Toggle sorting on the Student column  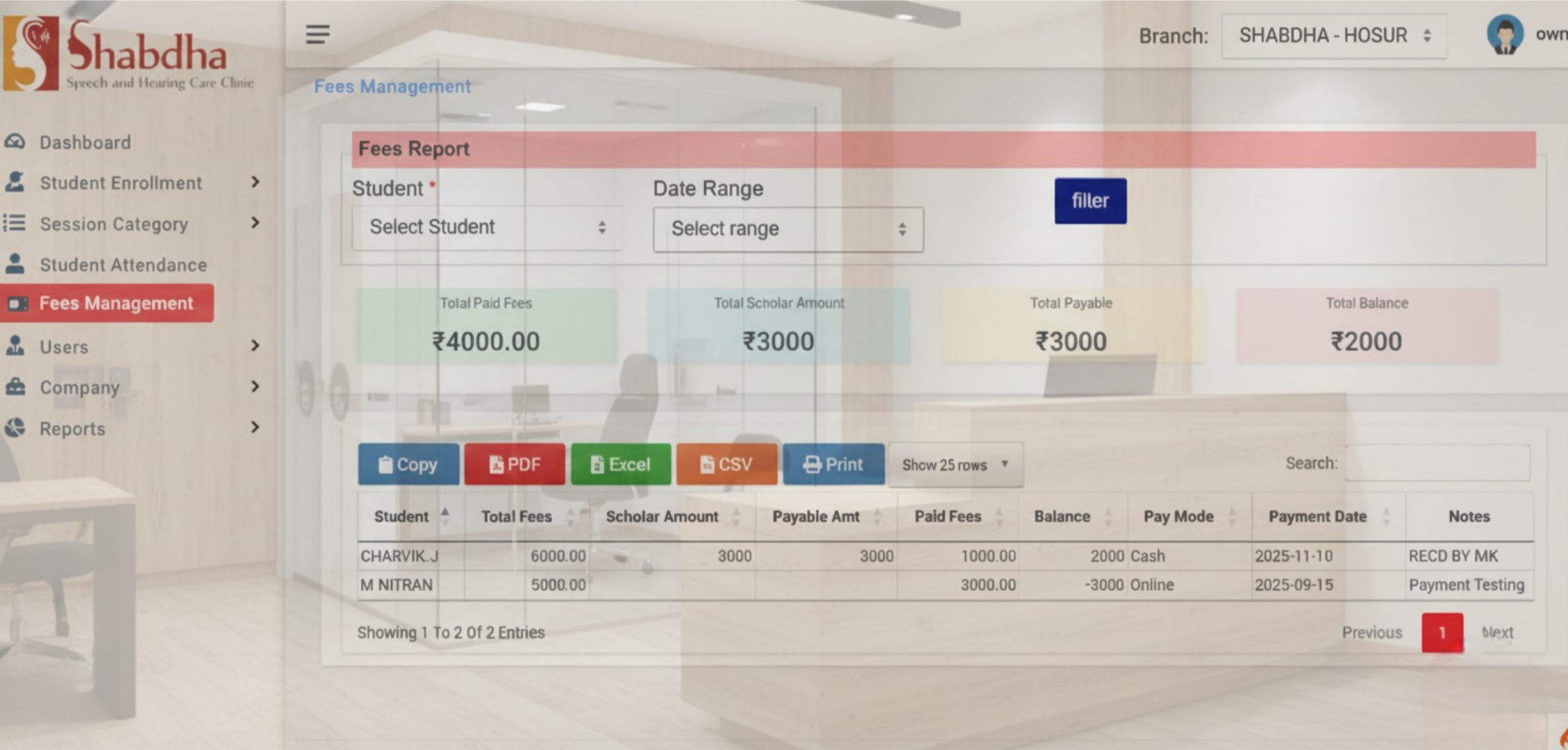pyautogui.click(x=444, y=516)
